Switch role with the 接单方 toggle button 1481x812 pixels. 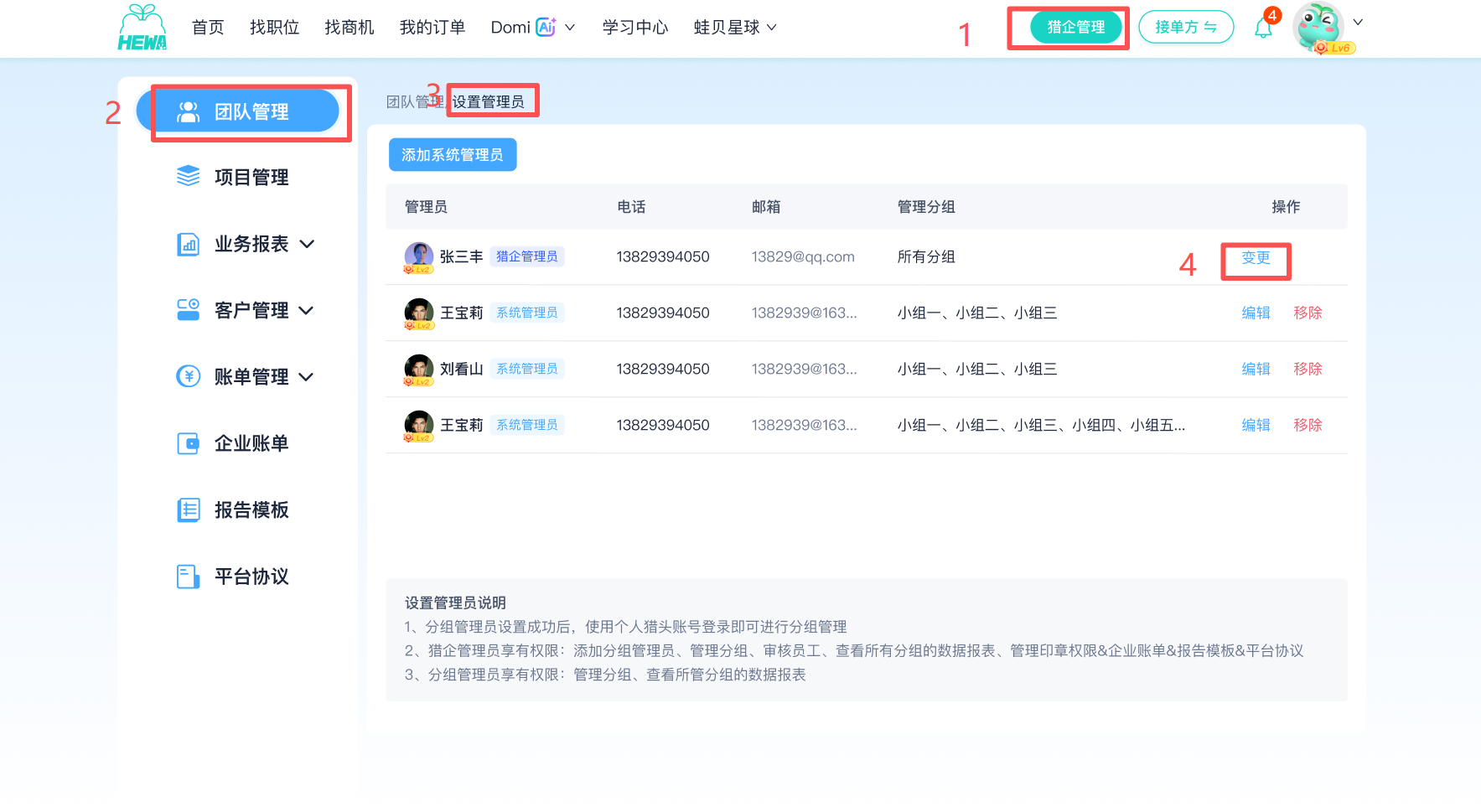1186,27
